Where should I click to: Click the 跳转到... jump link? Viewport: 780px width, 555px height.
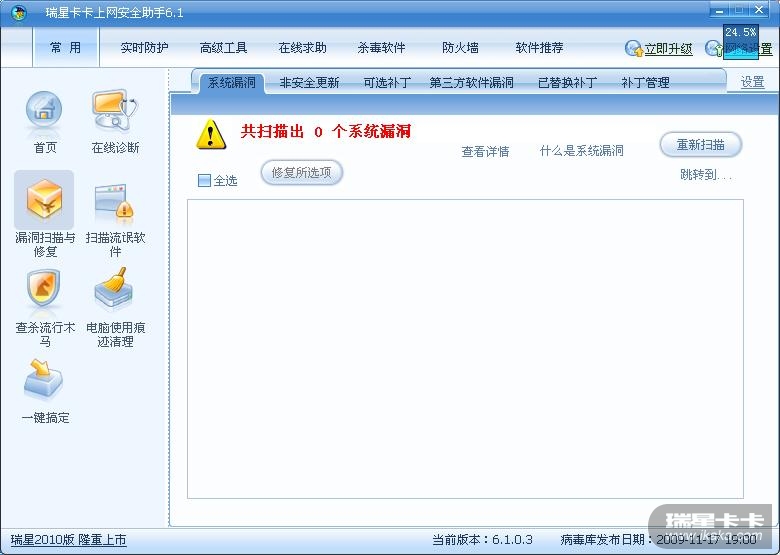point(706,175)
